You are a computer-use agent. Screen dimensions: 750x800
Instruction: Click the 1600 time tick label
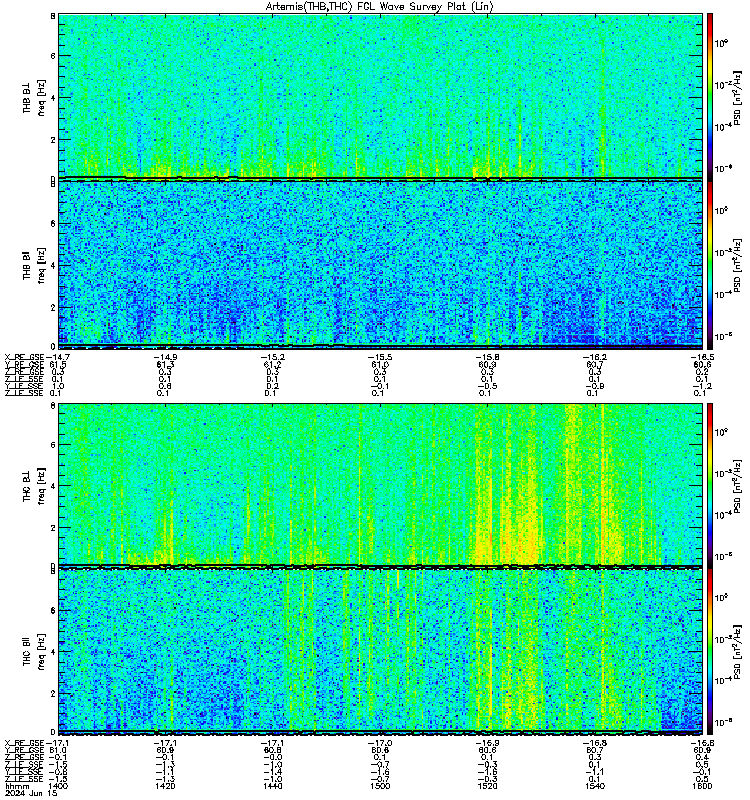[702, 786]
